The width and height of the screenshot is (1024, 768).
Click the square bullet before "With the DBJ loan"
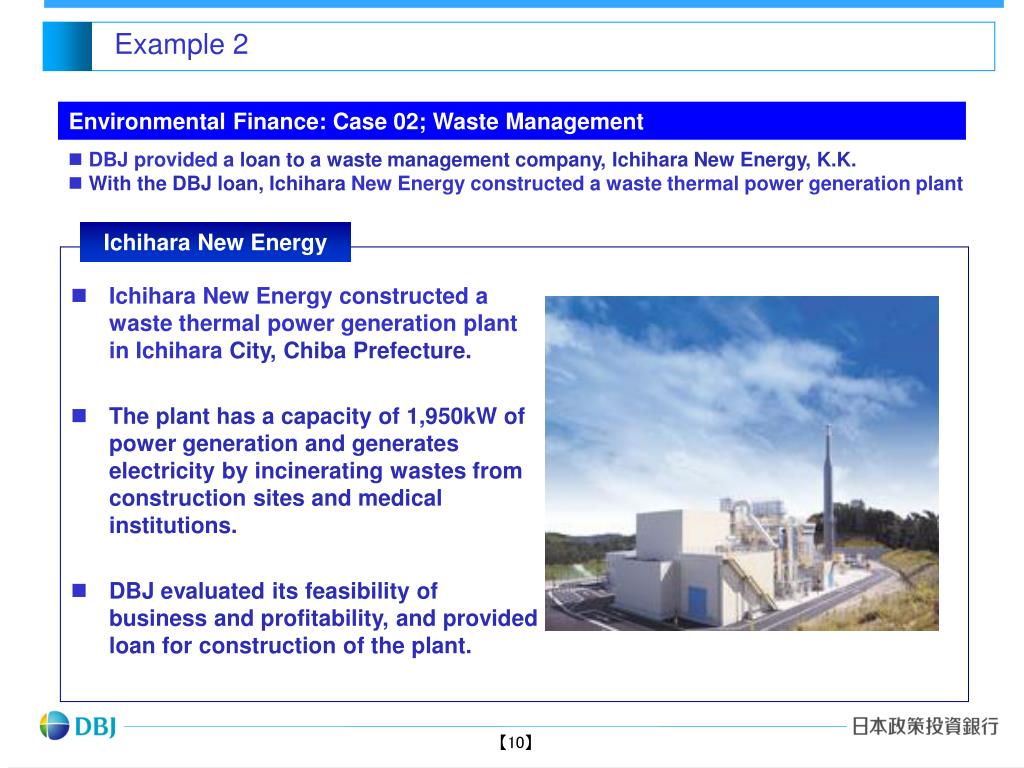(x=76, y=183)
